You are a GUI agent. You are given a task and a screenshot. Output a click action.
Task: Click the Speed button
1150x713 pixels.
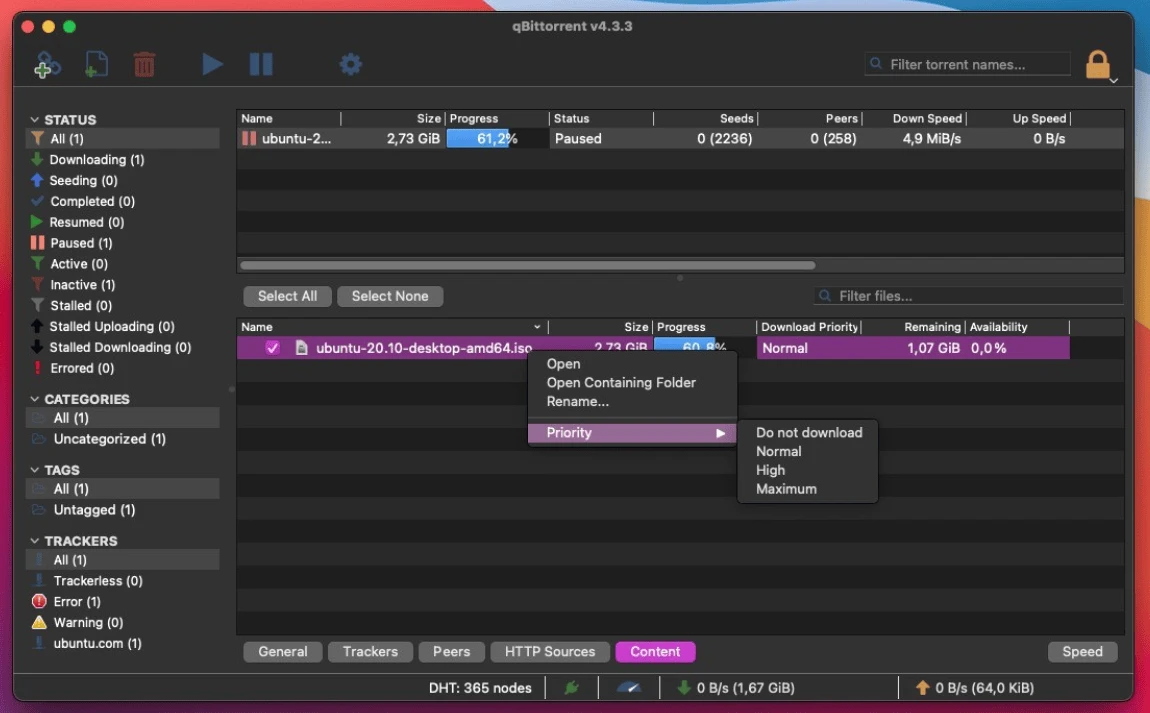(x=1082, y=652)
